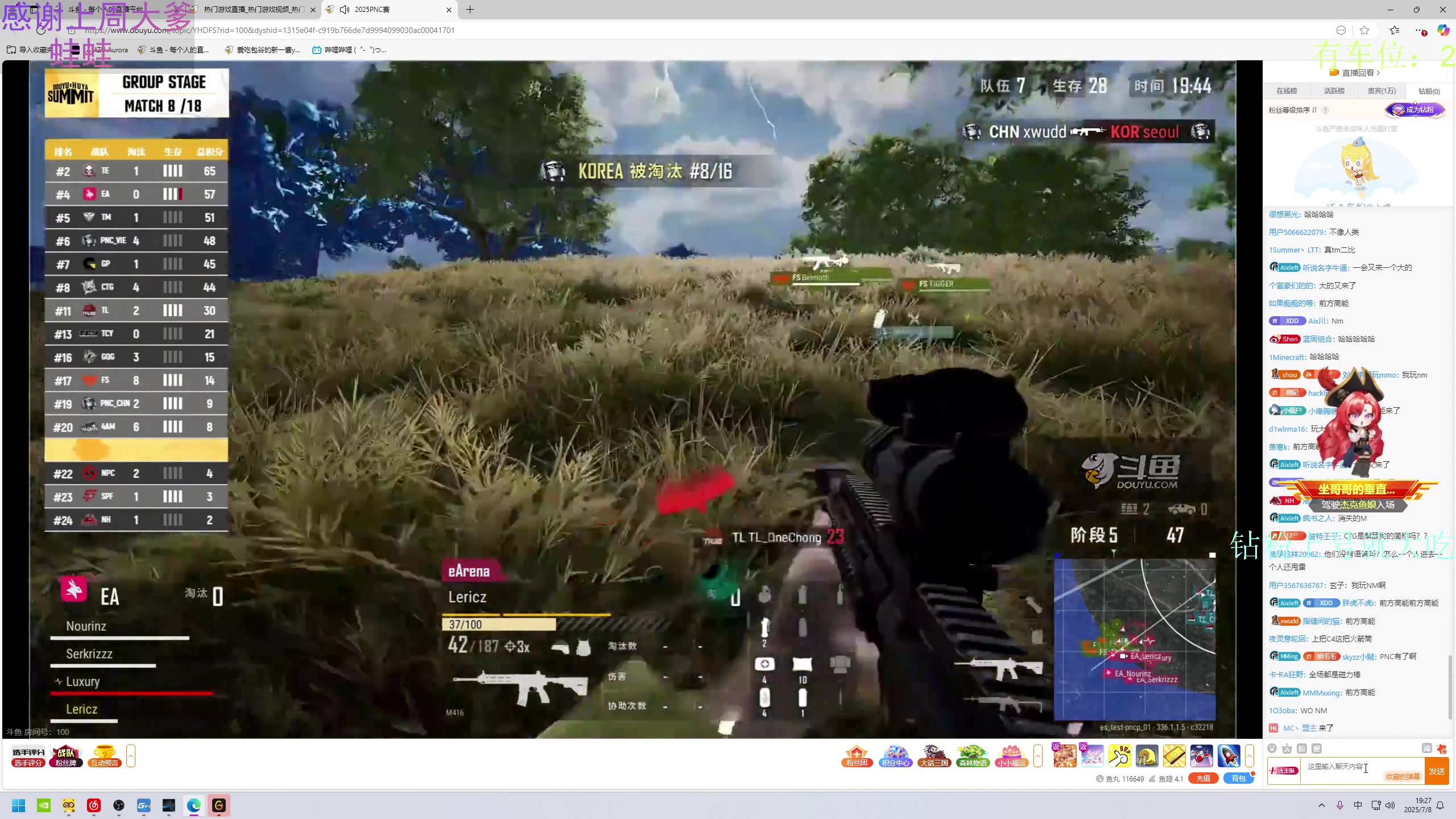Show hidden system tray icons
Screen dimensions: 1456x819
[1322, 805]
